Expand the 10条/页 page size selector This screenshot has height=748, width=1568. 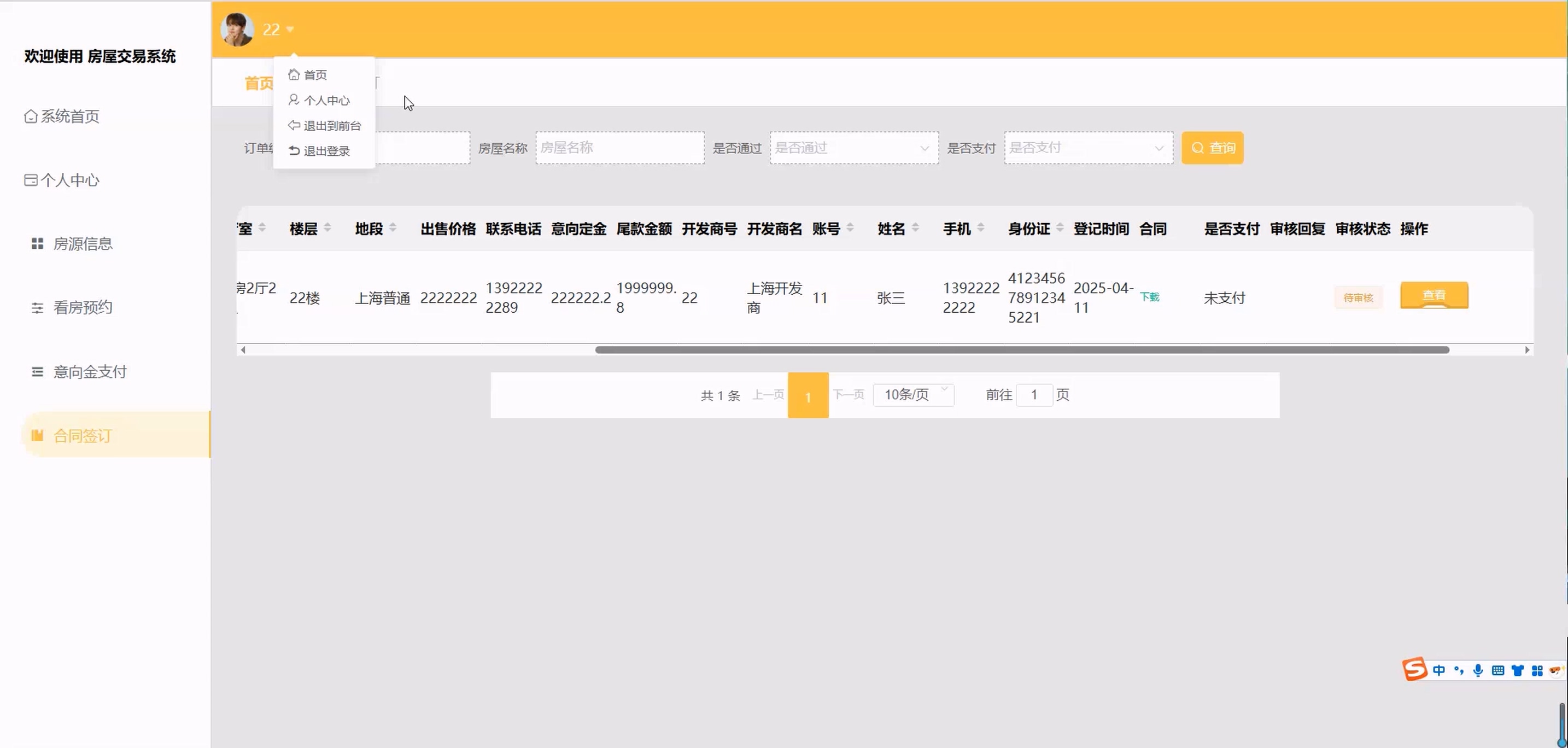coord(913,395)
